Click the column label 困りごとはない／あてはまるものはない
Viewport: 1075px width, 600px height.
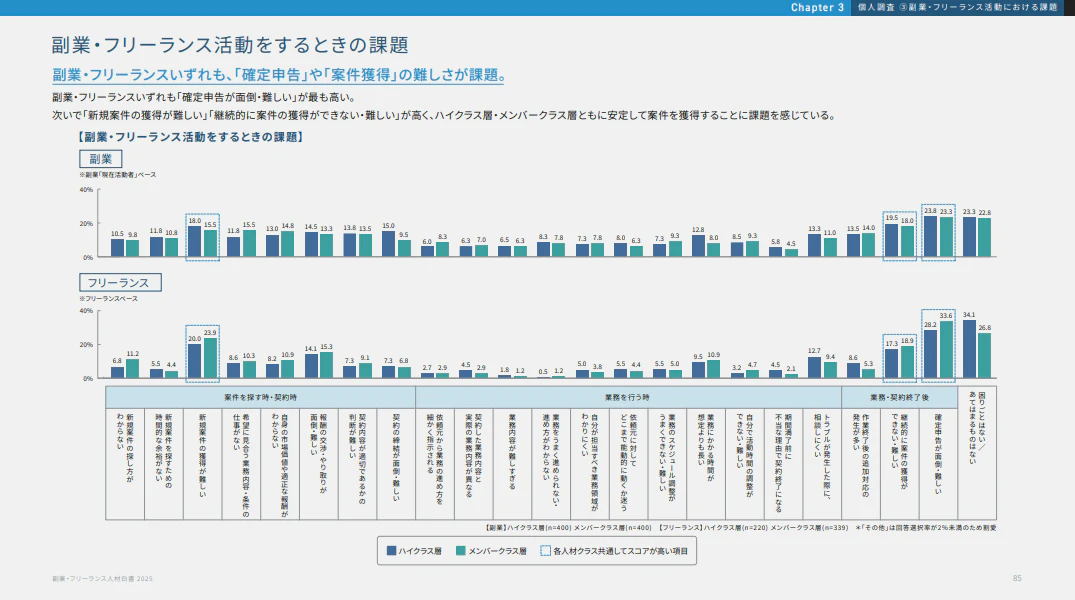click(x=977, y=428)
